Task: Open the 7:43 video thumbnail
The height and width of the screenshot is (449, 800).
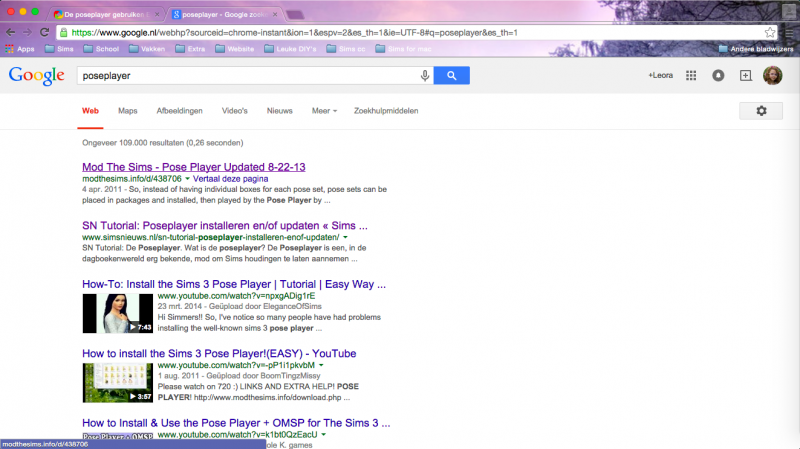Action: pyautogui.click(x=117, y=313)
